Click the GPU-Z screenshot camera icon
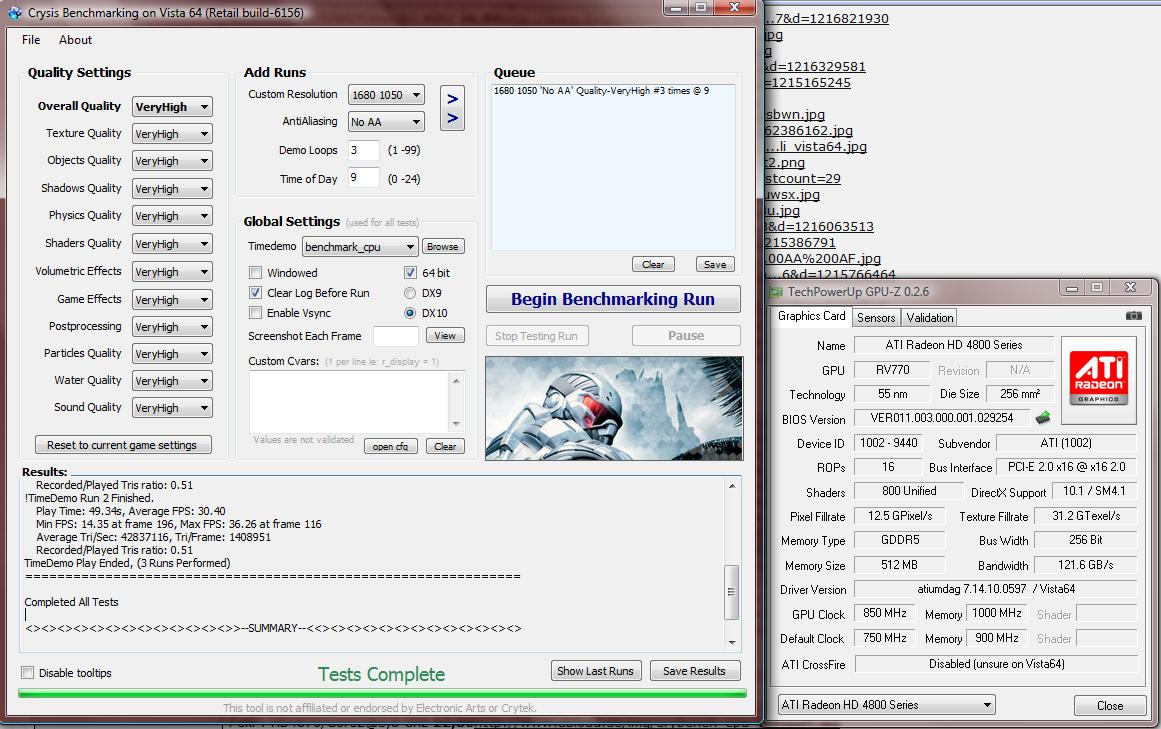The height and width of the screenshot is (729, 1161). pyautogui.click(x=1134, y=316)
